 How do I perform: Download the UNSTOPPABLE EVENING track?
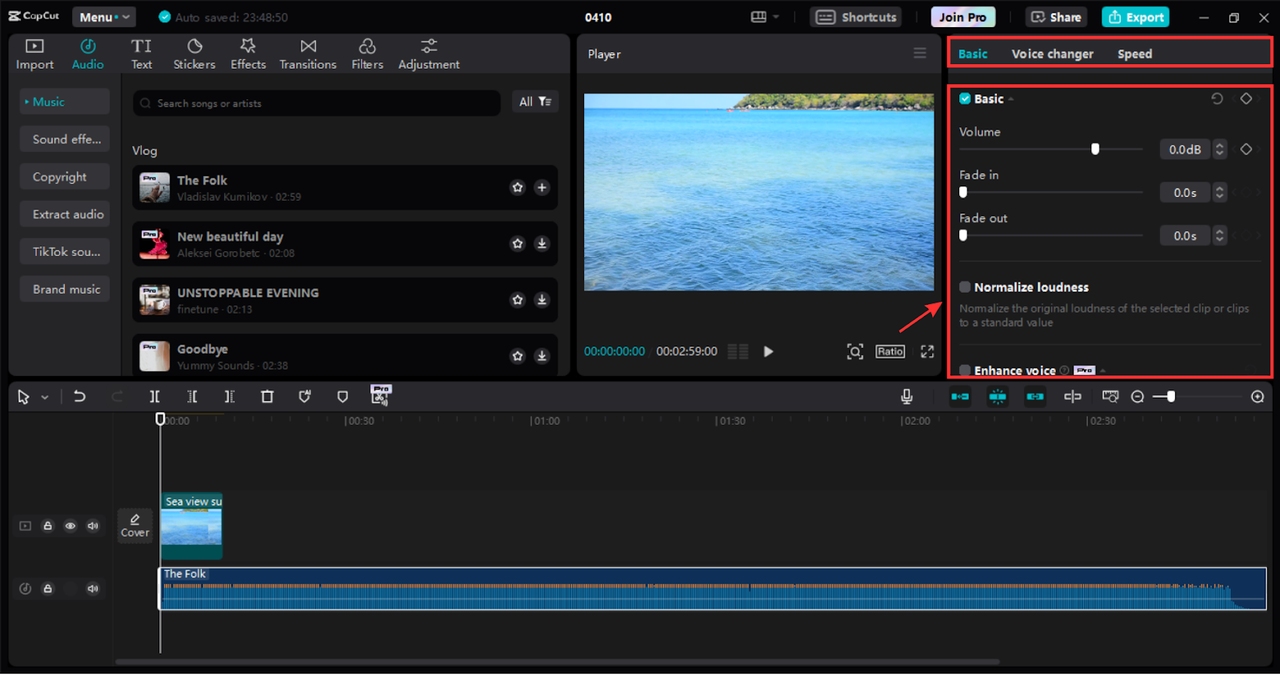coord(541,299)
